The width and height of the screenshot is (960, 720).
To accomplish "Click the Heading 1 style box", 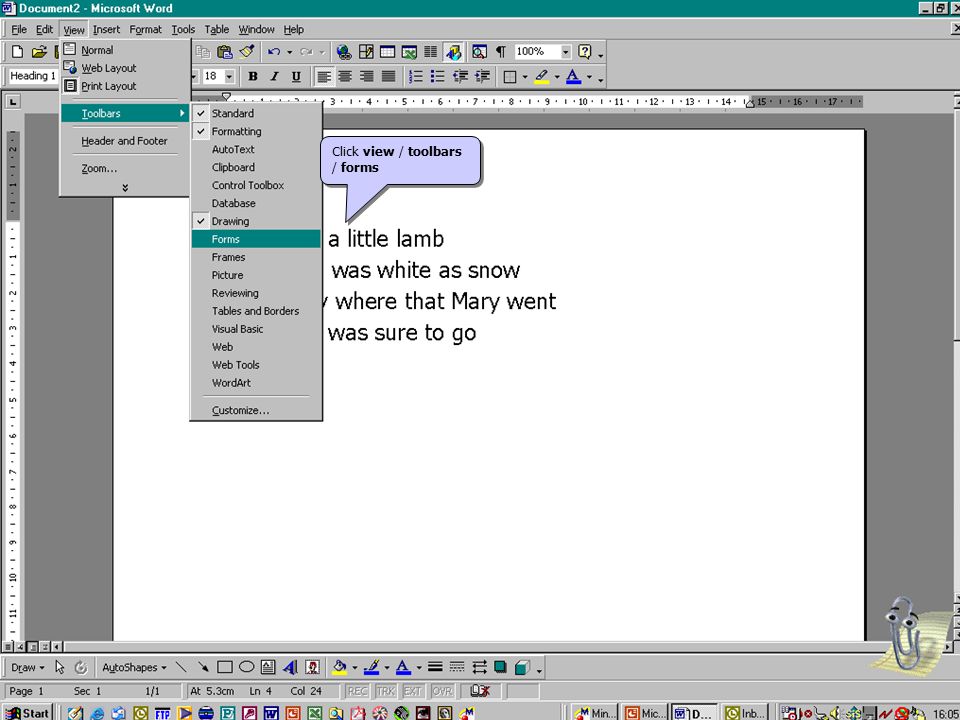I will click(x=33, y=76).
